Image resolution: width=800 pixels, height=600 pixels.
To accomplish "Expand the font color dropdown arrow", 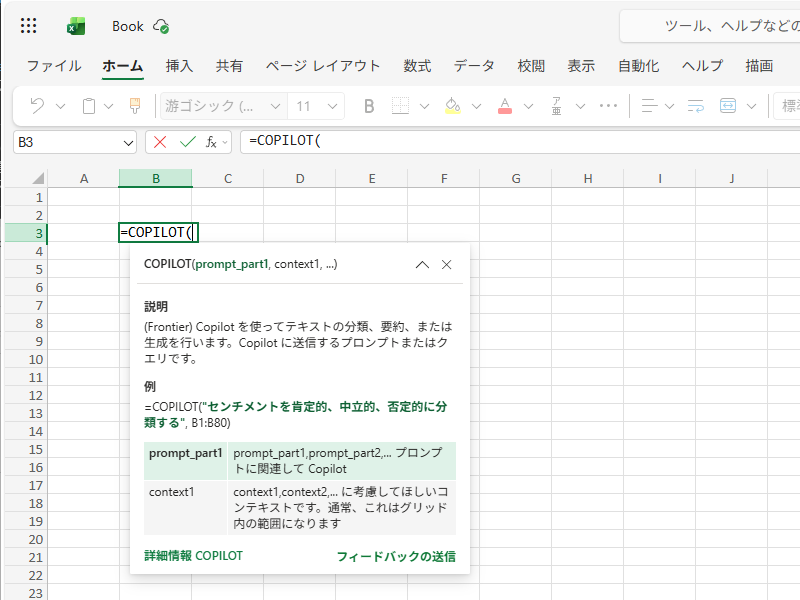I will [529, 106].
